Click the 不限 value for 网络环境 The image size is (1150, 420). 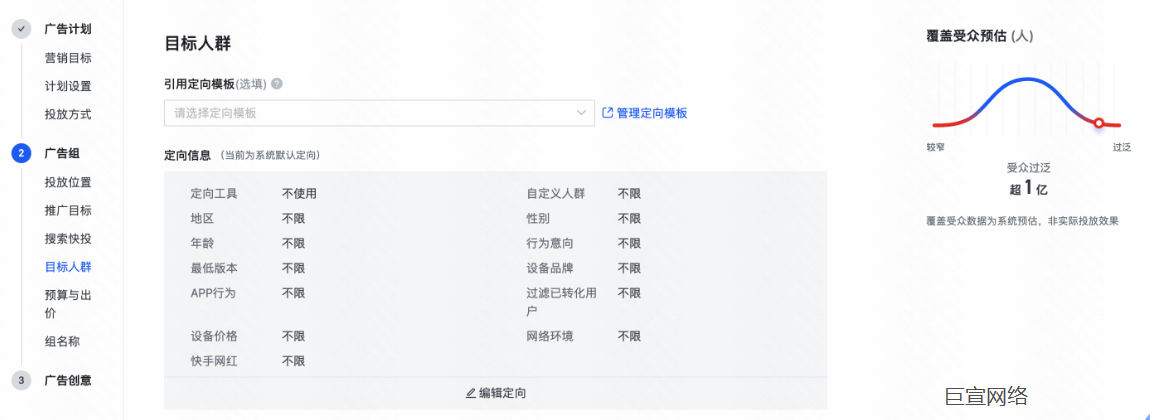click(629, 336)
